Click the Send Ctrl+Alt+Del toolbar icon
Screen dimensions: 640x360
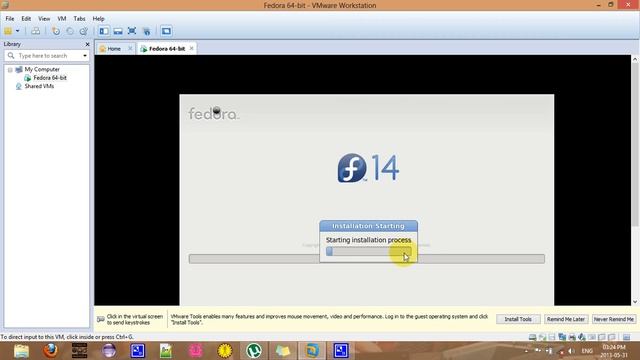[36, 31]
